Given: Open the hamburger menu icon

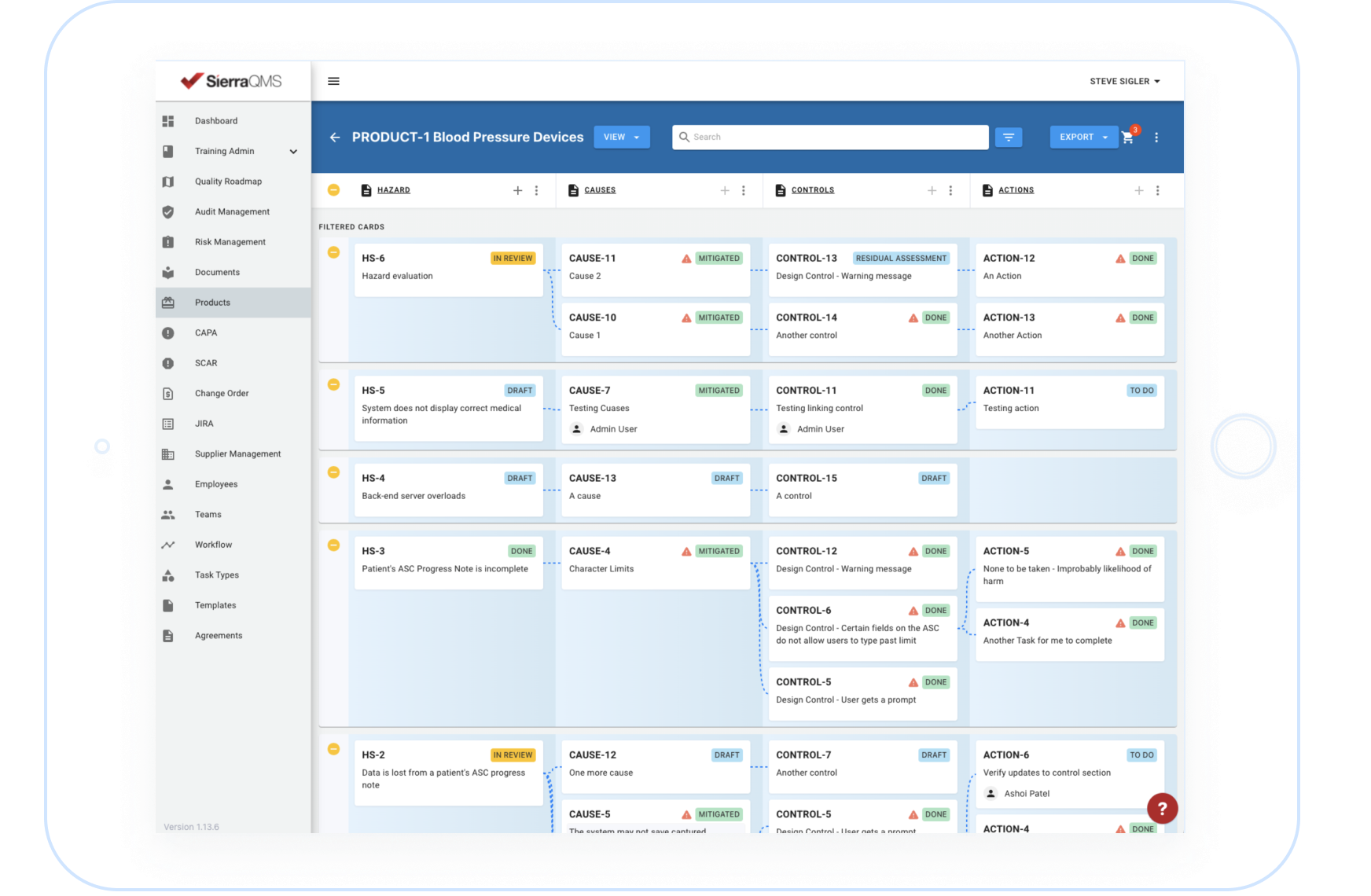Looking at the screenshot, I should pos(333,81).
